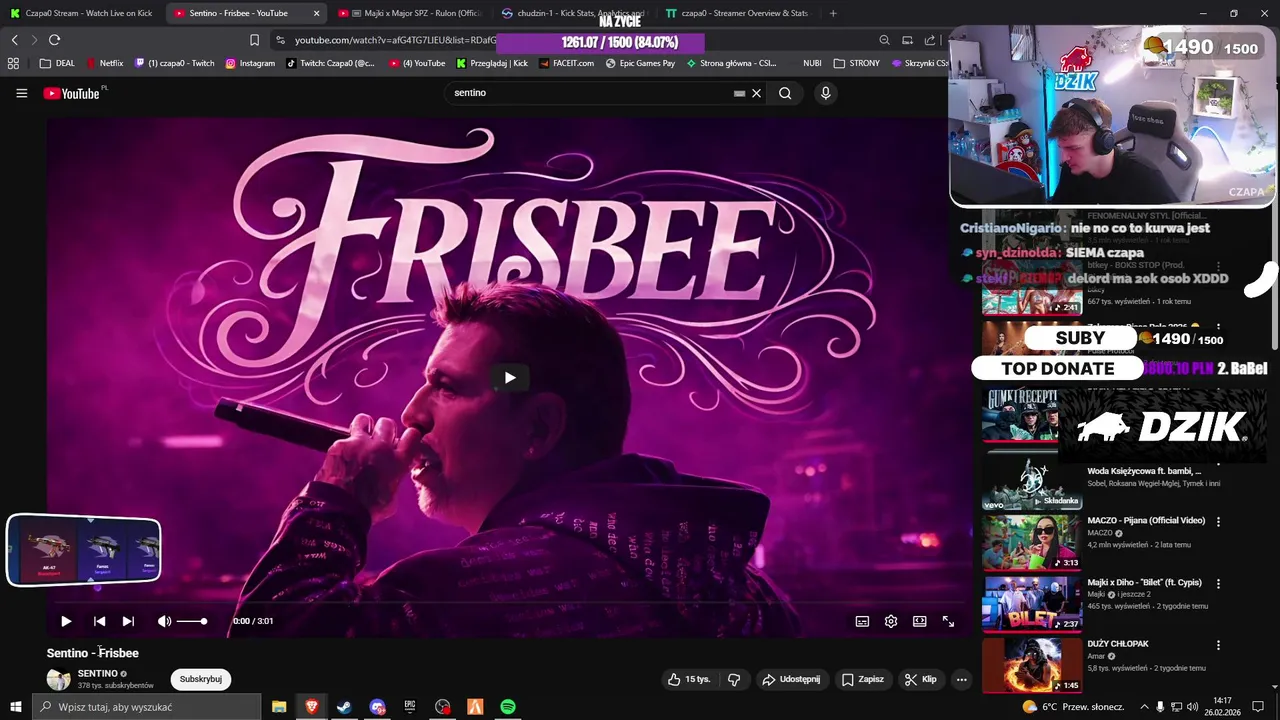Switch to the chudzin-1 Kick Stats tab
1280x720 pixels.
point(573,13)
